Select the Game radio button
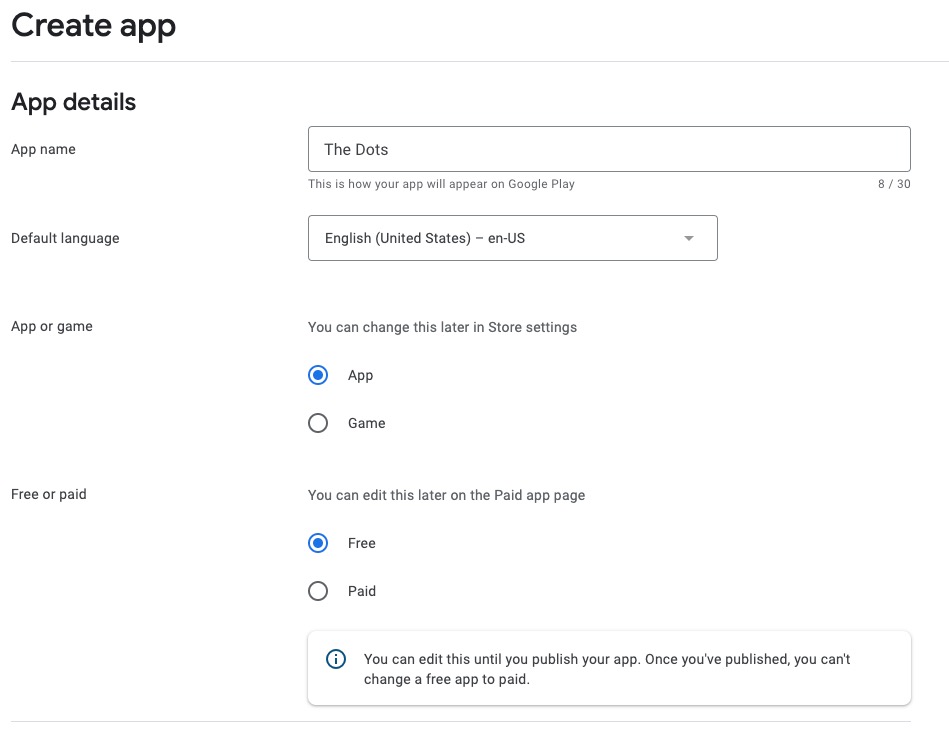The width and height of the screenshot is (949, 743). pos(318,424)
